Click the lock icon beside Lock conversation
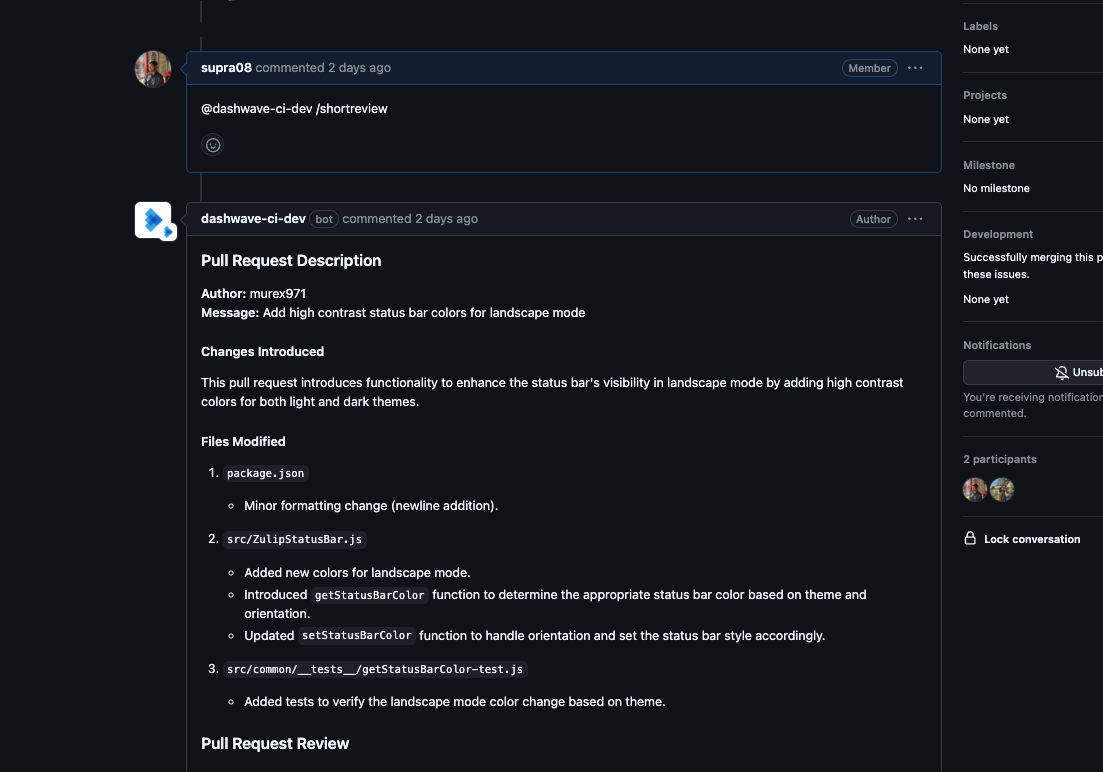 (970, 538)
